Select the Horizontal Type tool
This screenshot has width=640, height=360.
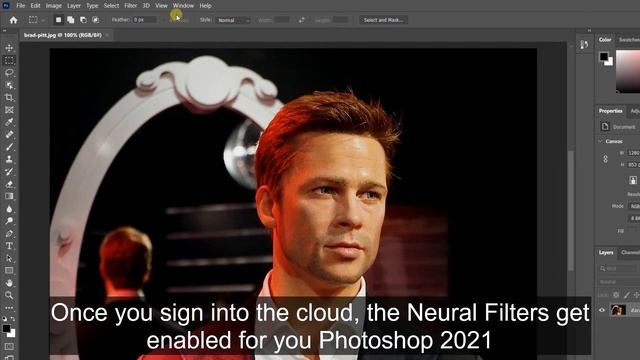(9, 246)
